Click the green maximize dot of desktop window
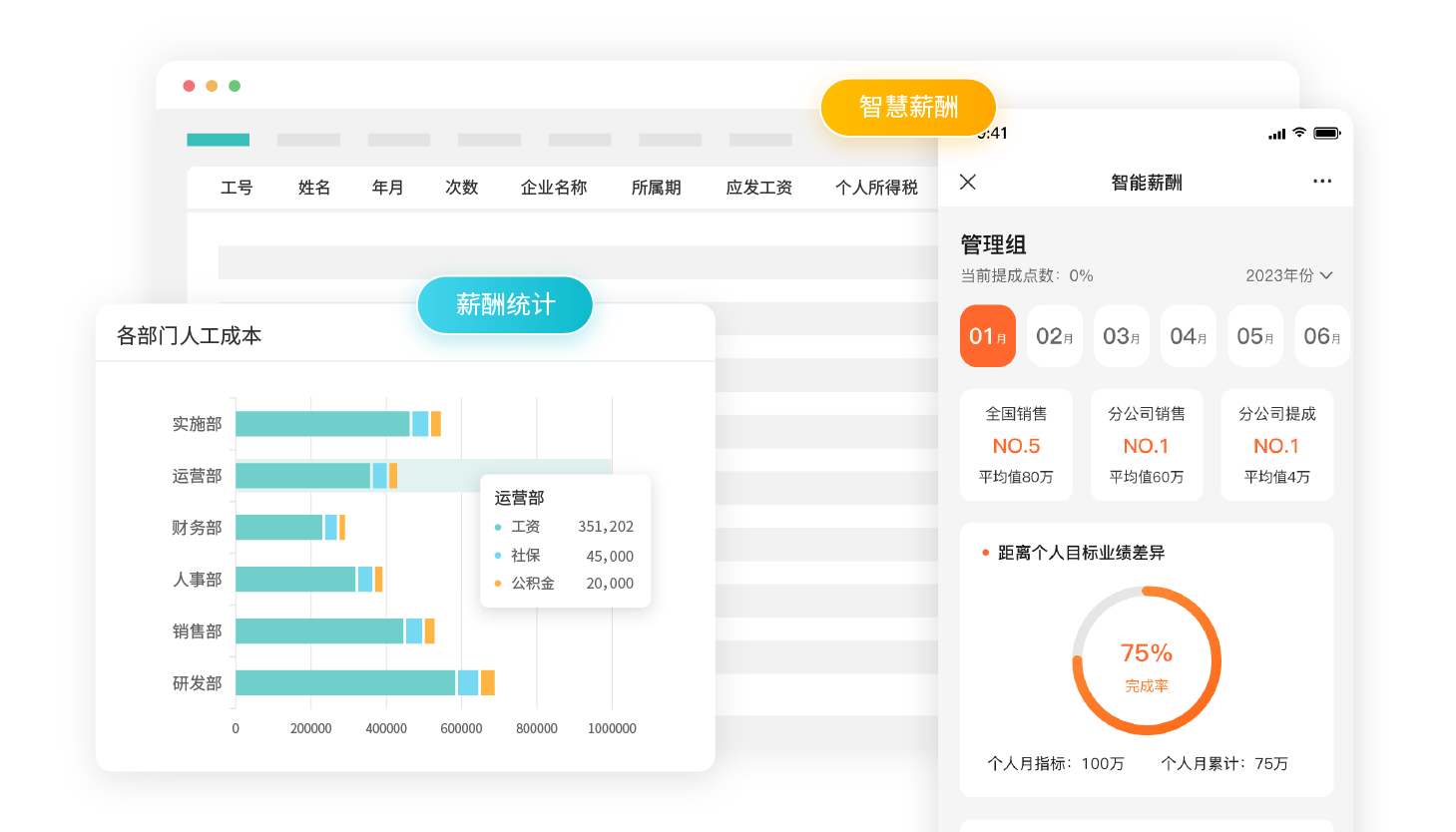 point(235,86)
